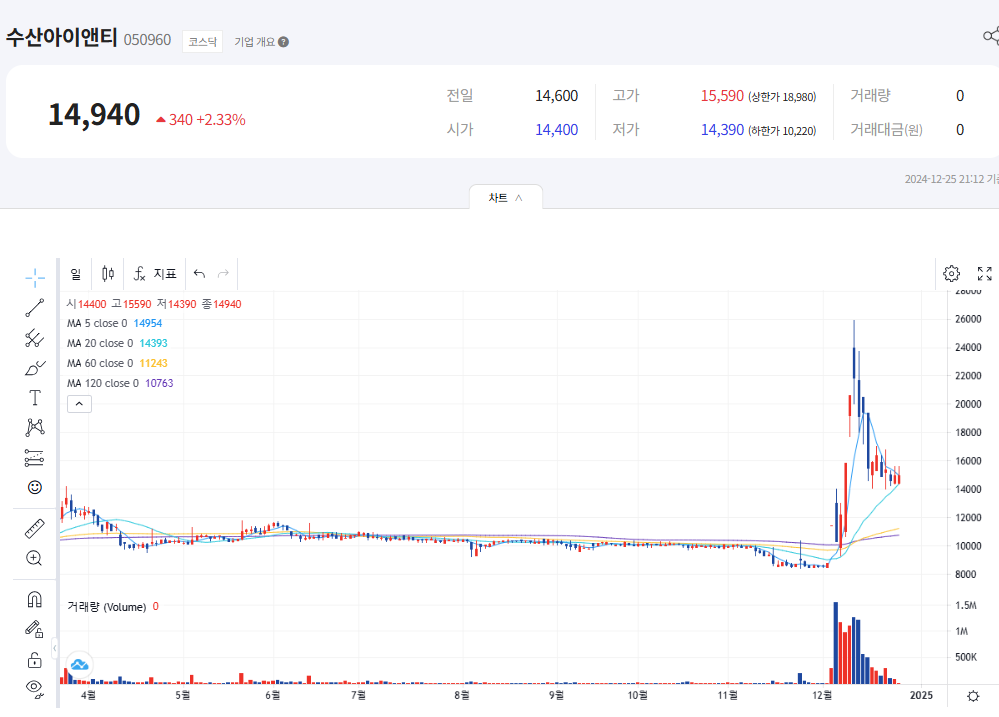The image size is (999, 717).
Task: Open the 일 timeframe selector
Action: tap(76, 274)
